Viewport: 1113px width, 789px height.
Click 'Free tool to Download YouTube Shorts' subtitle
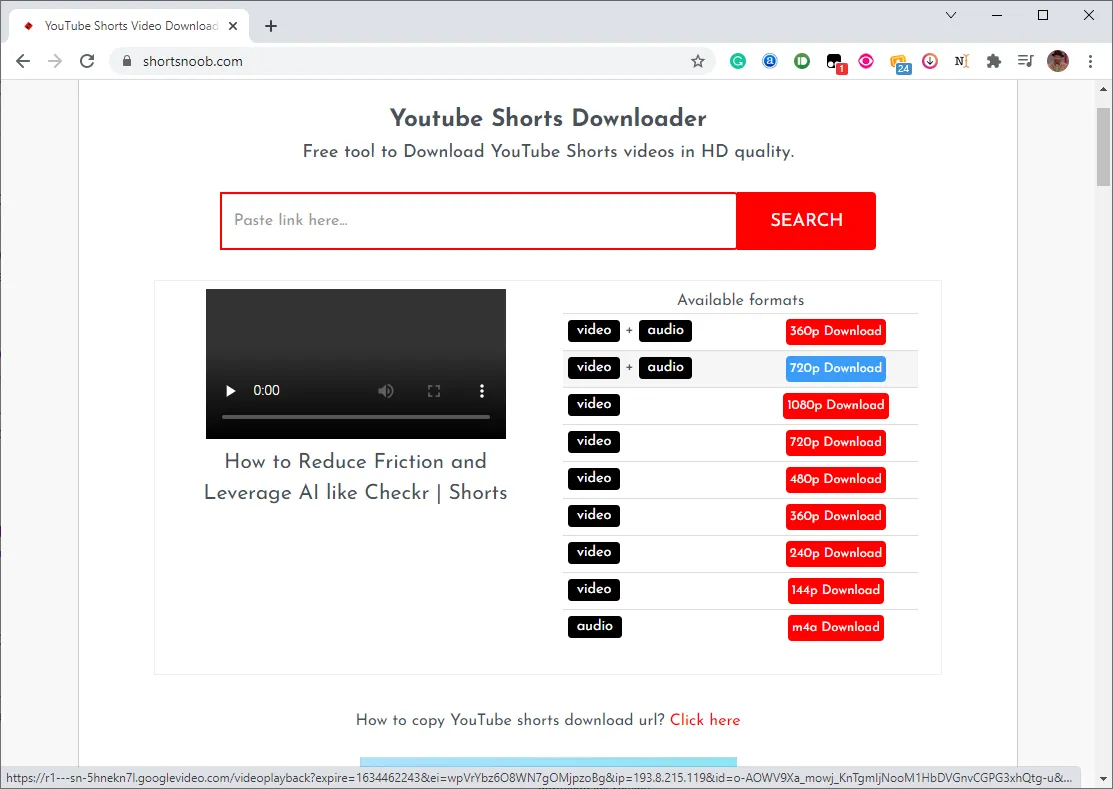coord(548,152)
